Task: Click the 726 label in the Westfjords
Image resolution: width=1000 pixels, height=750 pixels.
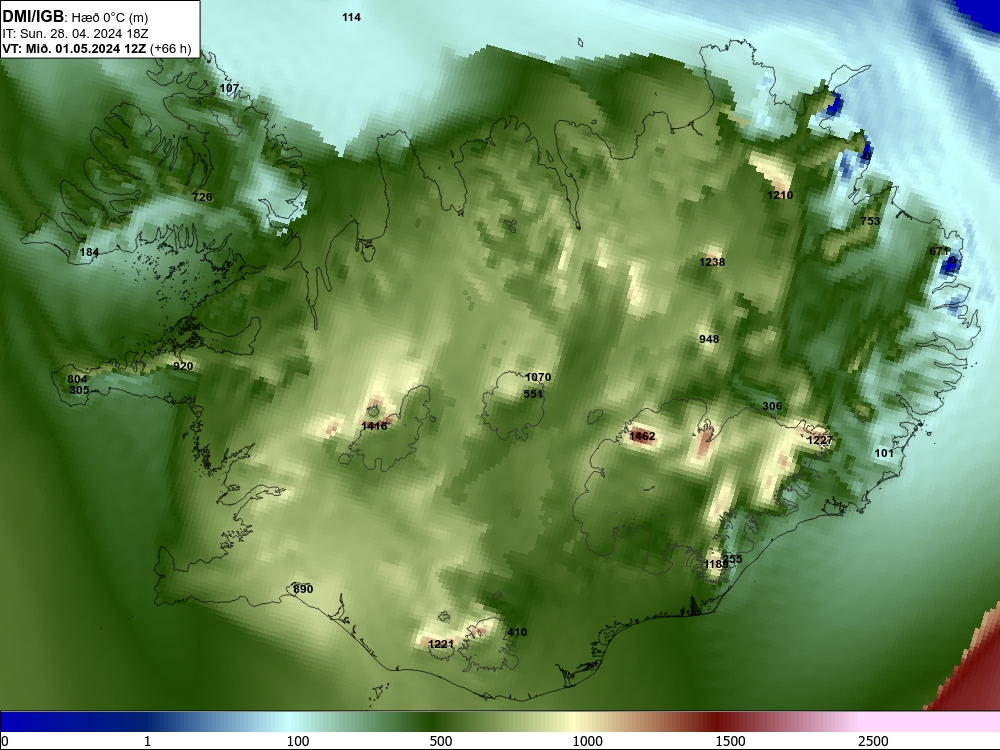Action: pyautogui.click(x=202, y=197)
